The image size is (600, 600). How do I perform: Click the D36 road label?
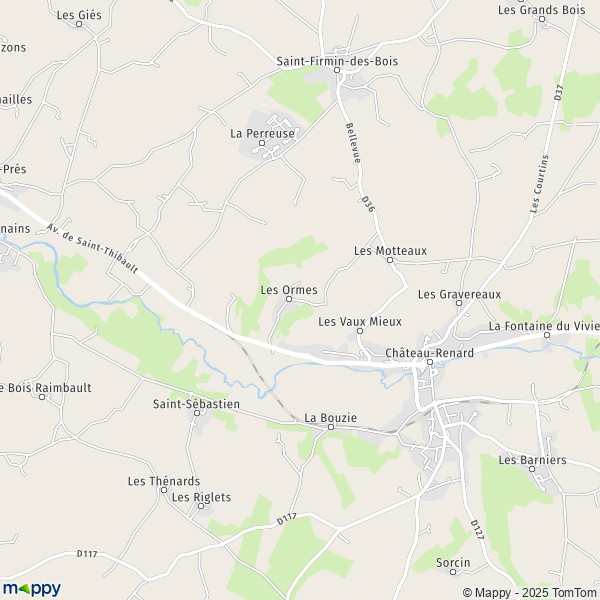[x=367, y=204]
